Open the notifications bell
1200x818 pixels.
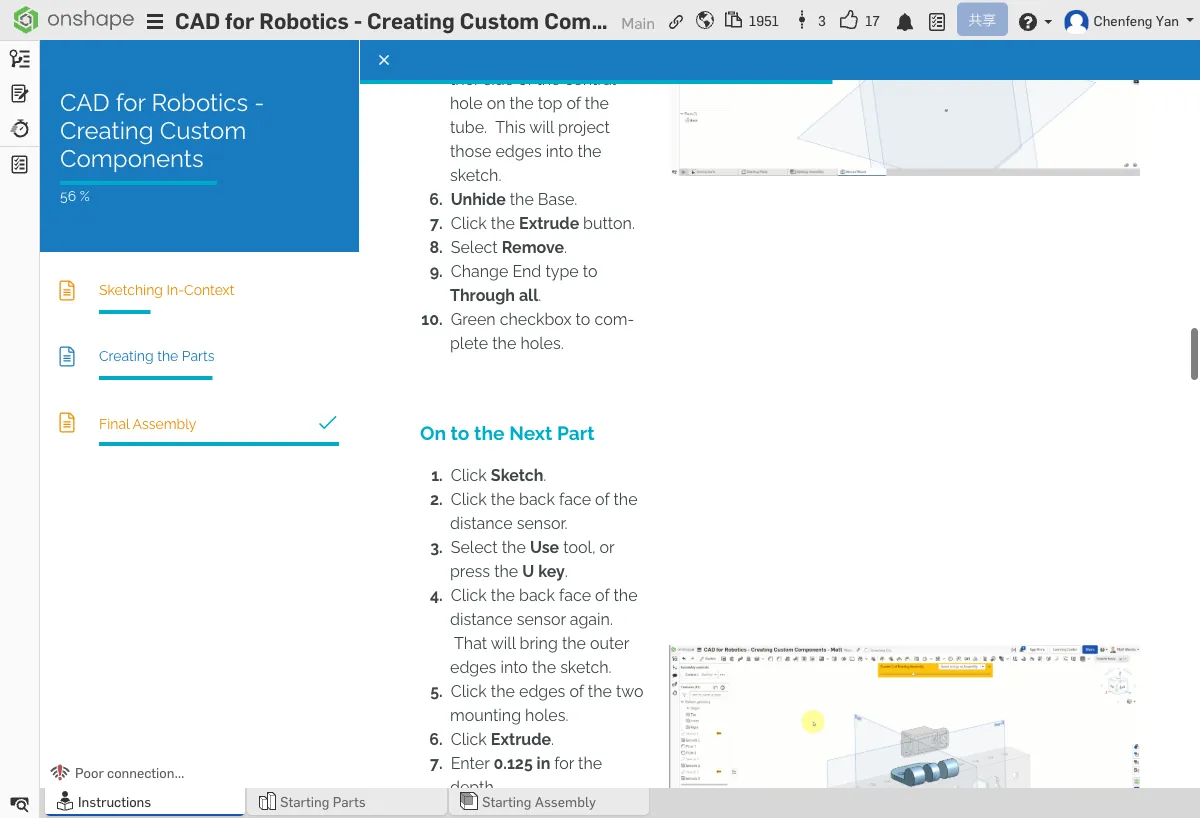[x=904, y=21]
